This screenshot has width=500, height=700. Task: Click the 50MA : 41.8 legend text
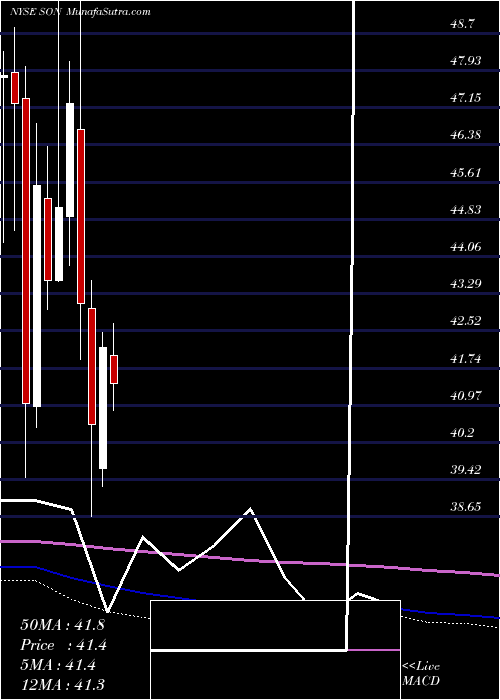(x=62, y=625)
